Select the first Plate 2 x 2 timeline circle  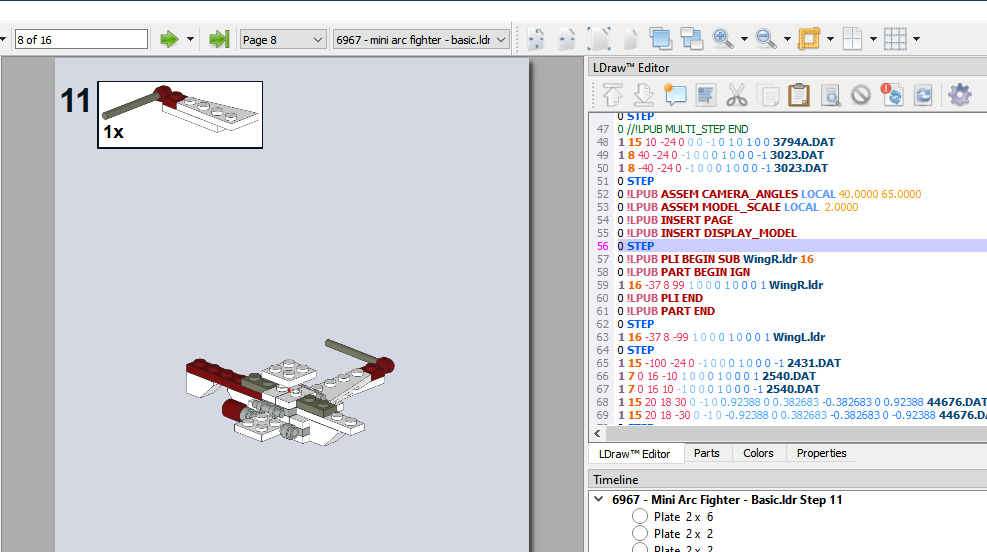(x=640, y=533)
